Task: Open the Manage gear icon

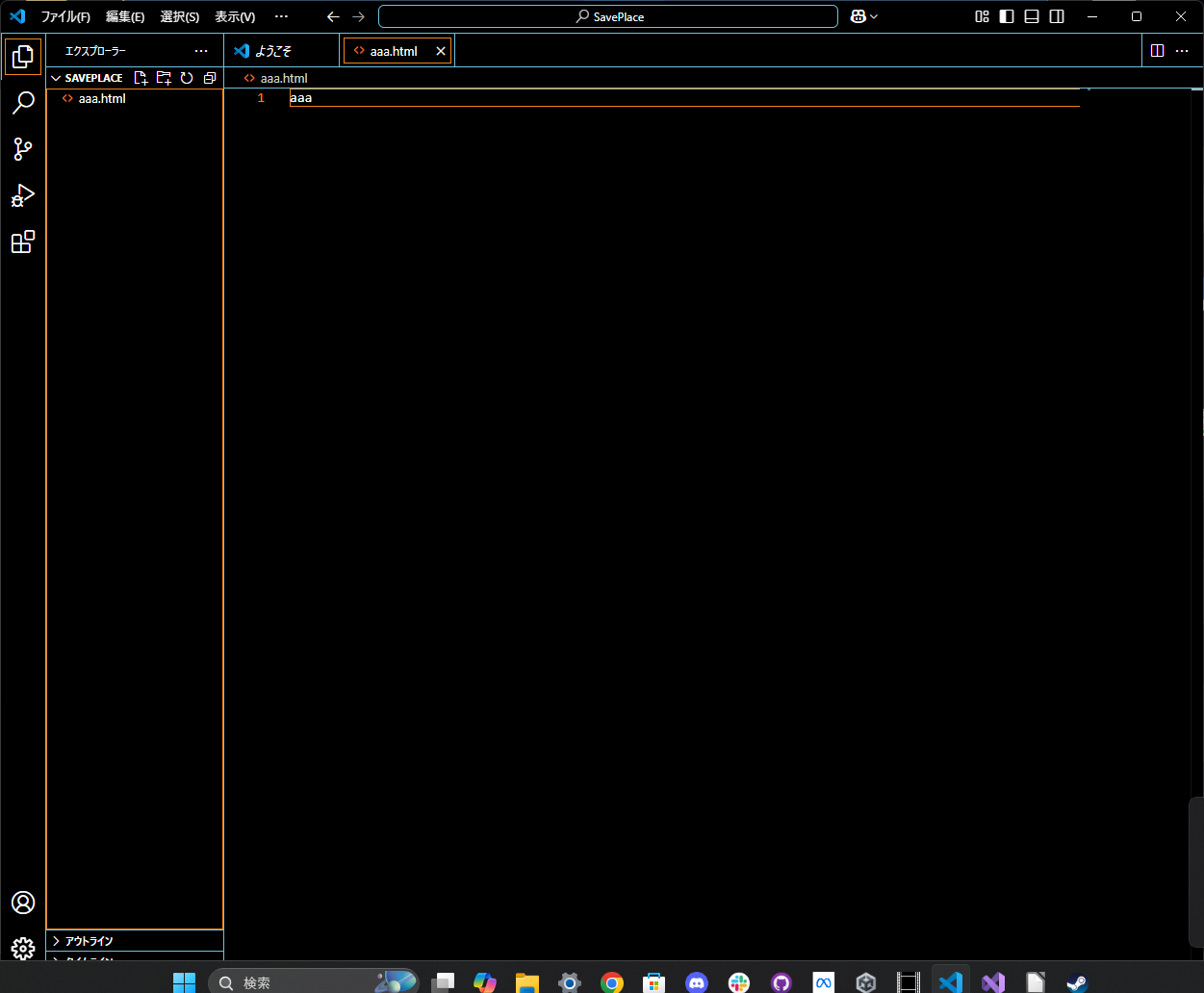Action: [23, 948]
